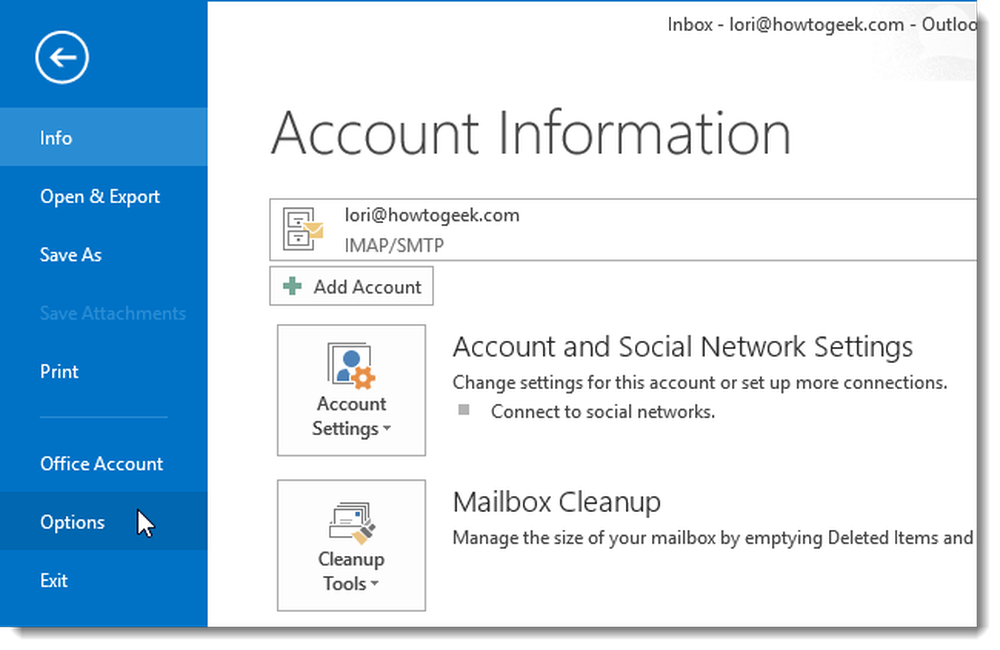1000x650 pixels.
Task: Click the mailbox icon beside lori@howtogeek.com
Action: [303, 229]
